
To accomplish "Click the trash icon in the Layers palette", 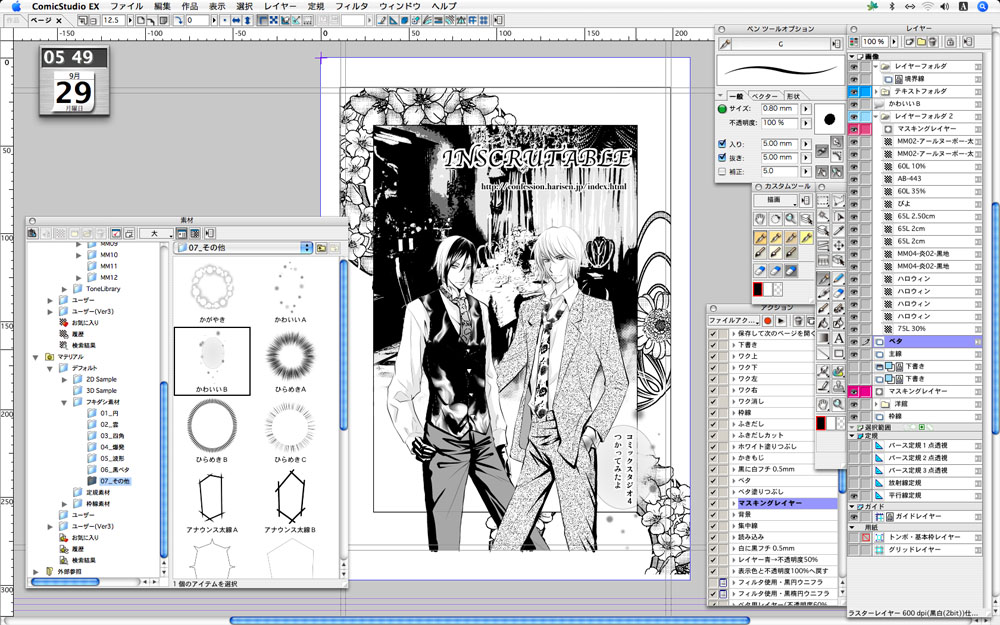I will coord(932,42).
